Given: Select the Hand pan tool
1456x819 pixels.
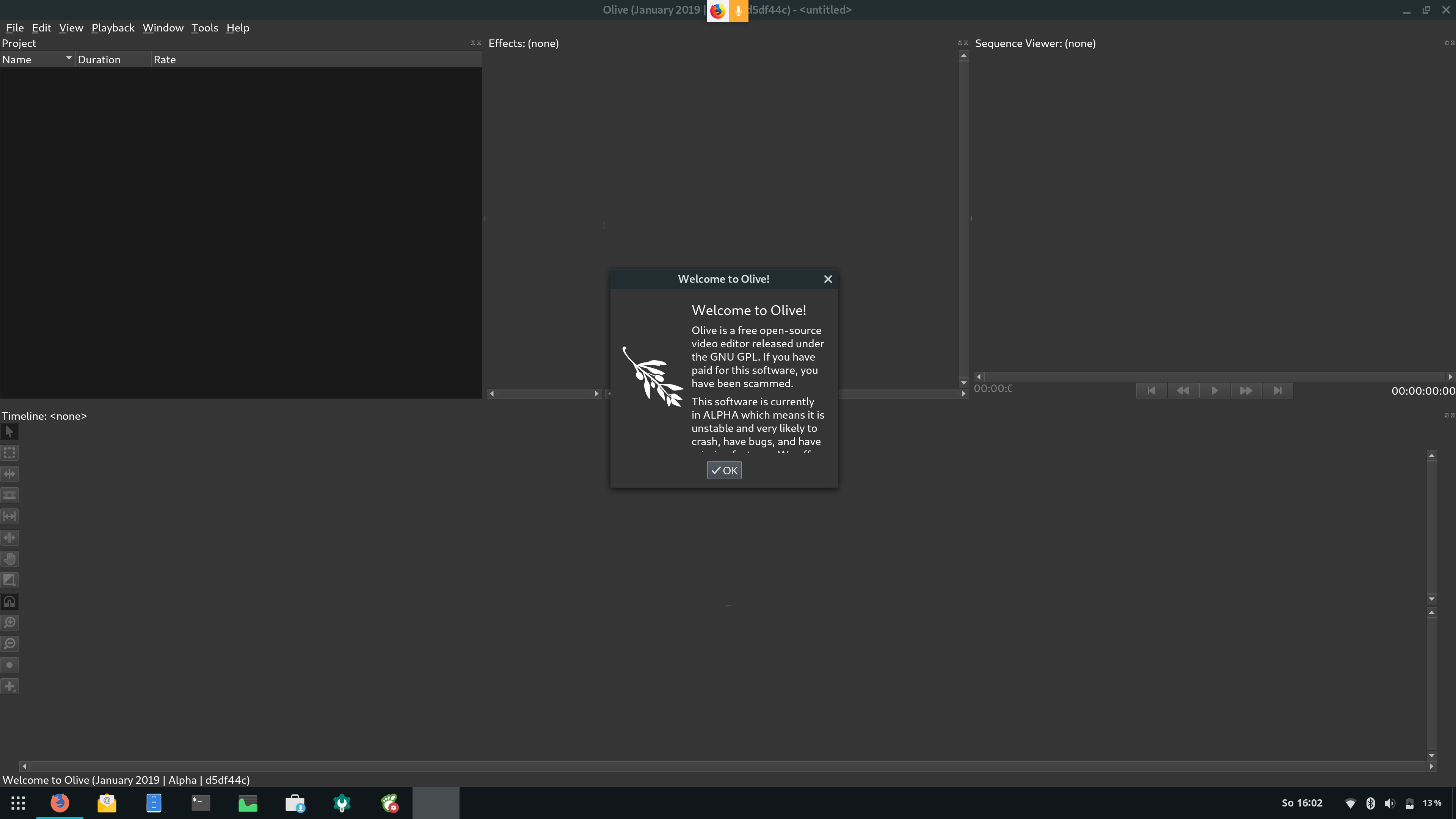Looking at the screenshot, I should [x=9, y=559].
